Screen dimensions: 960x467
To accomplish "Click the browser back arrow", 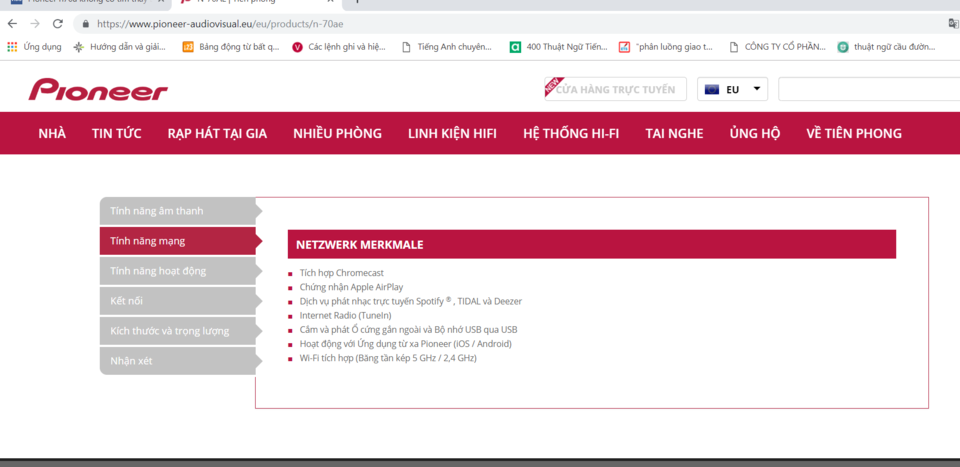I will tap(12, 24).
